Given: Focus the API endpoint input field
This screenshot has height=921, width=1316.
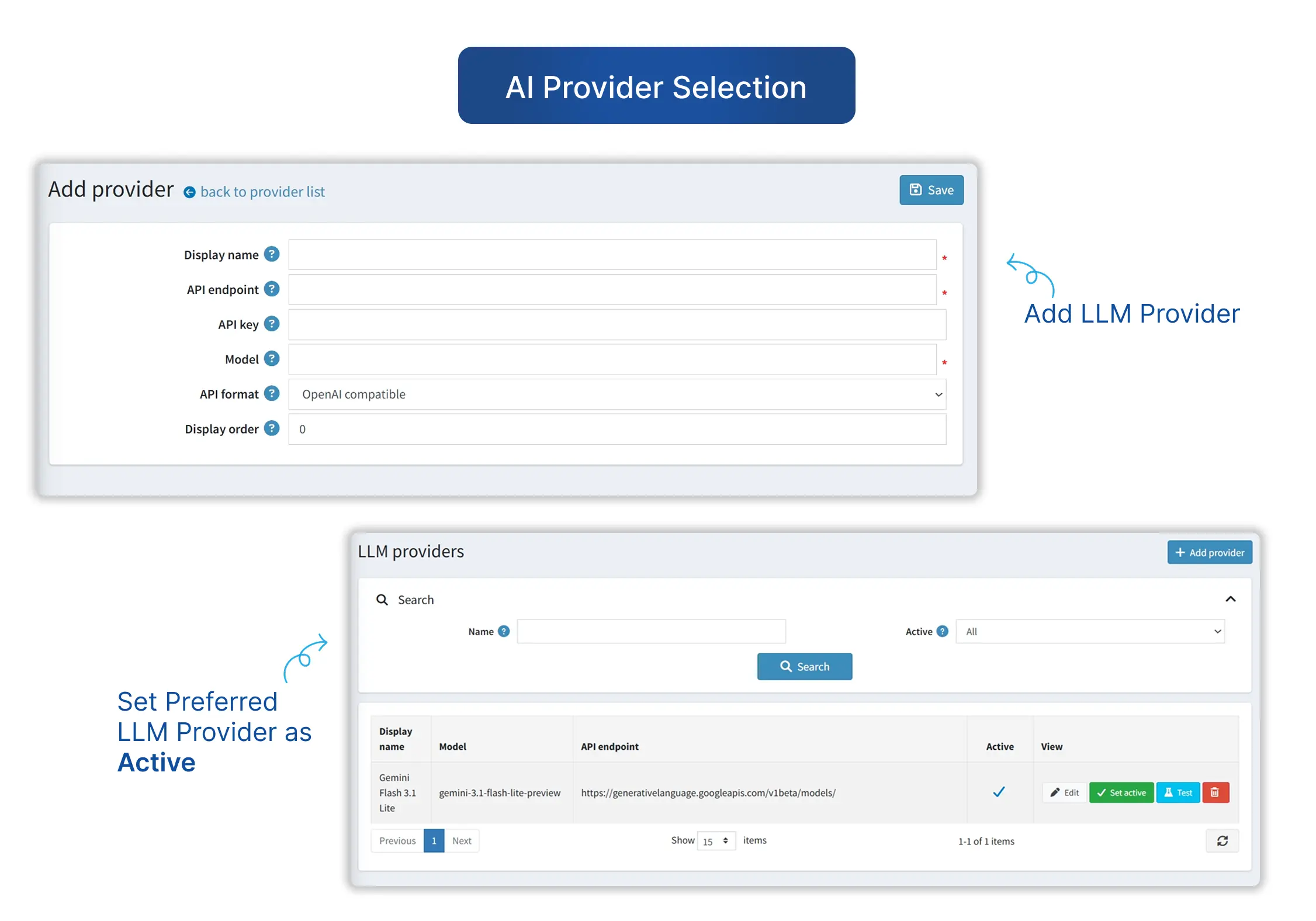Looking at the screenshot, I should [612, 290].
